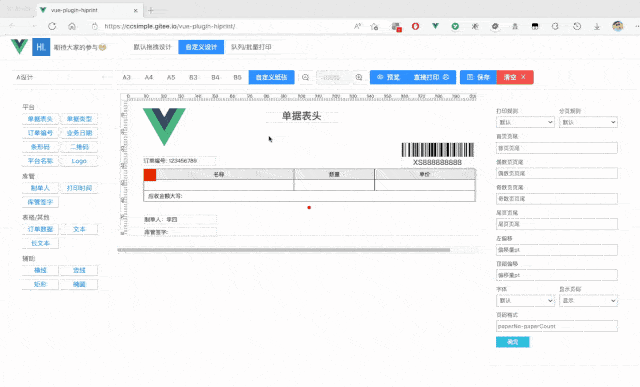Click the red Opera extension icon
The image size is (640, 387).
pos(416,26)
